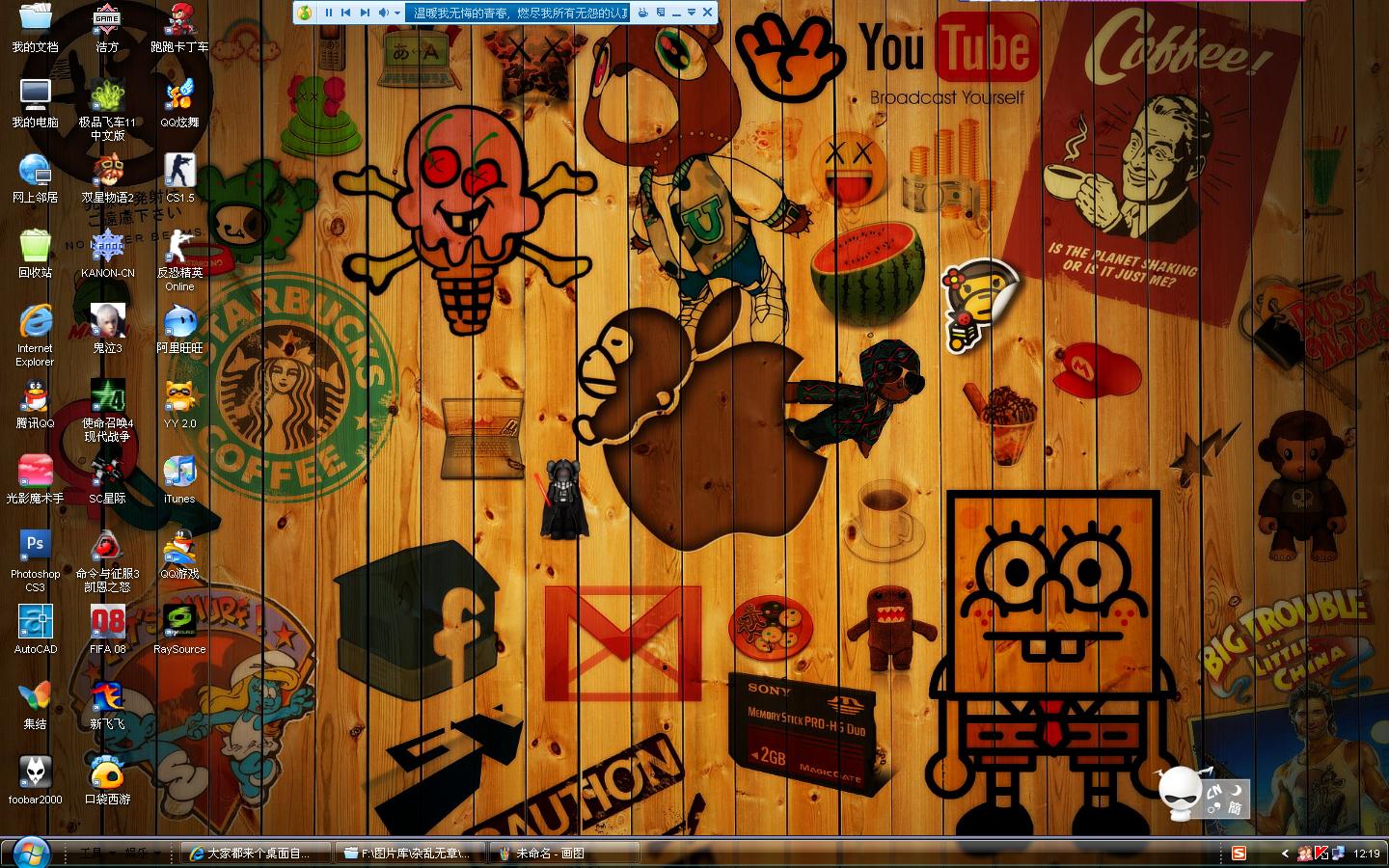Switch to F:\图片库 folder window
The height and width of the screenshot is (868, 1389).
[411, 853]
